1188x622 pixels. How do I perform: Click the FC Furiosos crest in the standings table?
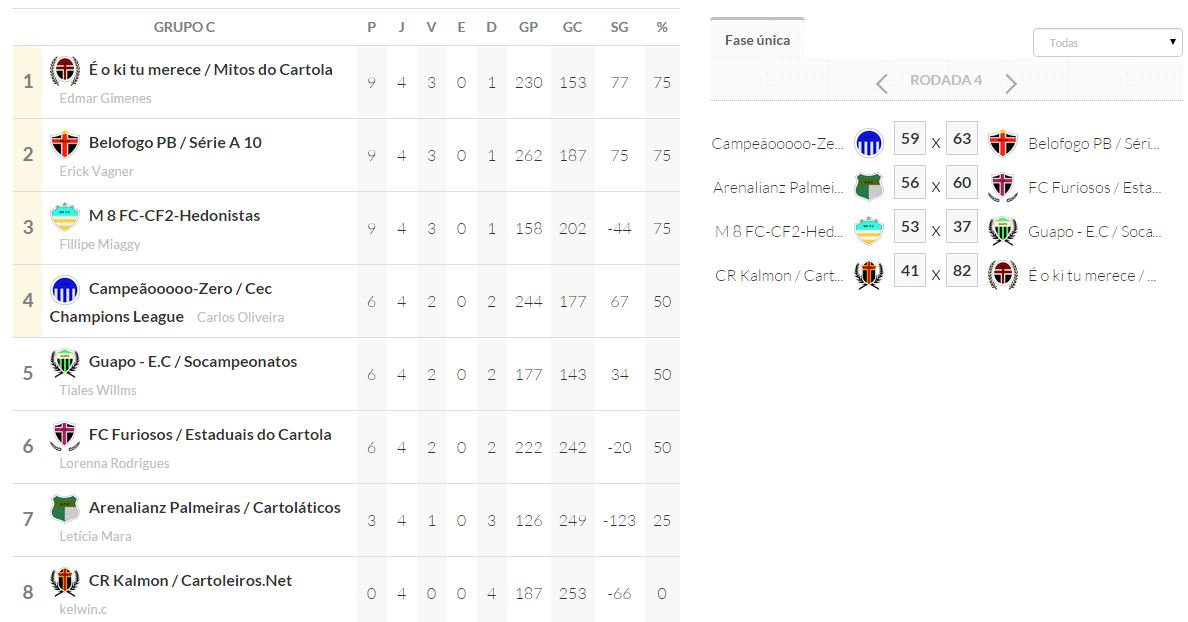click(65, 436)
